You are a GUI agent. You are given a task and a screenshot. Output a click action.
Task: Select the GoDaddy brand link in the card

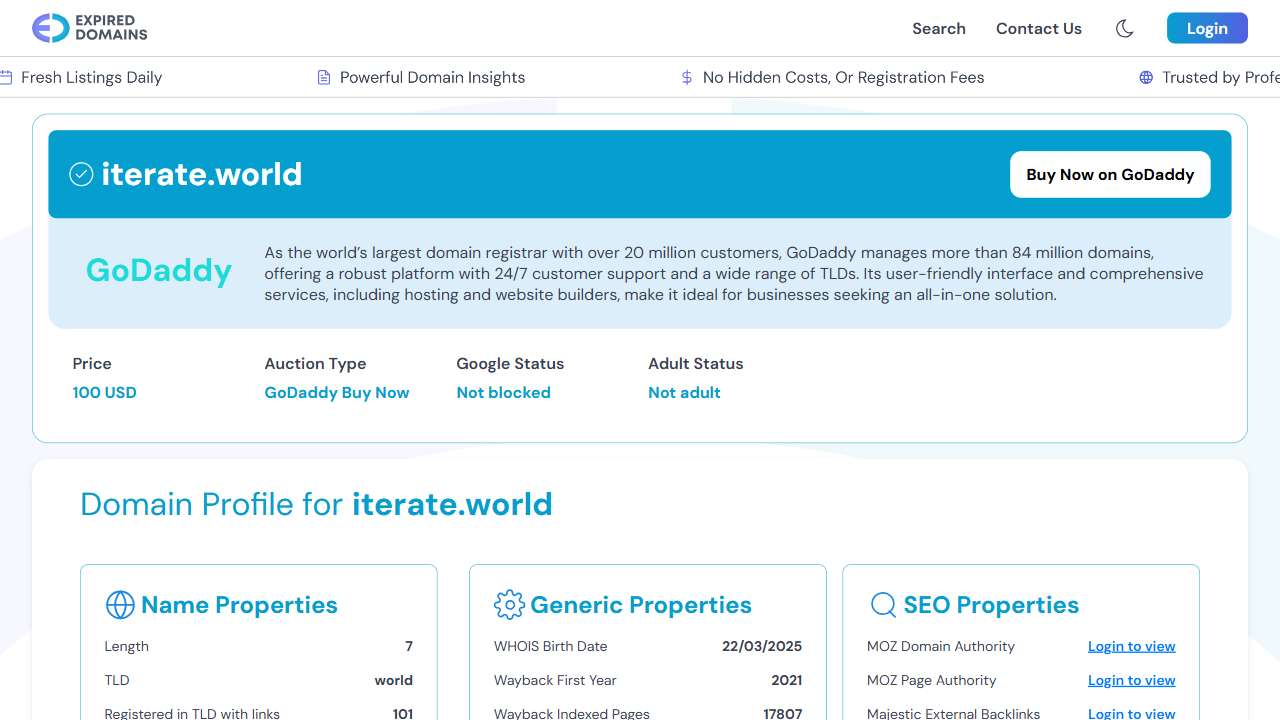(158, 270)
